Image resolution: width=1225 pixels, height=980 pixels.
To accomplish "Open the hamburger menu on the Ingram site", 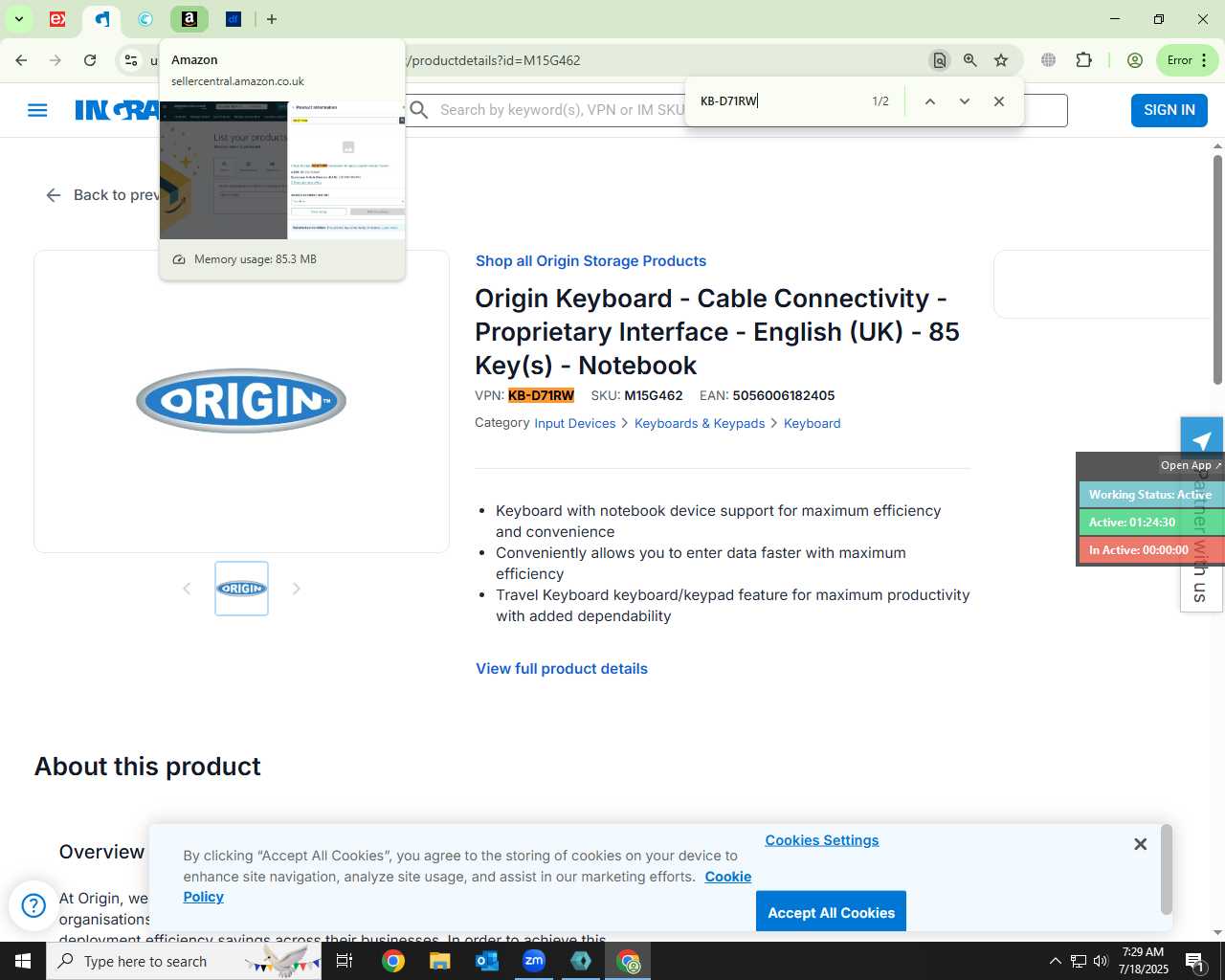I will [37, 110].
